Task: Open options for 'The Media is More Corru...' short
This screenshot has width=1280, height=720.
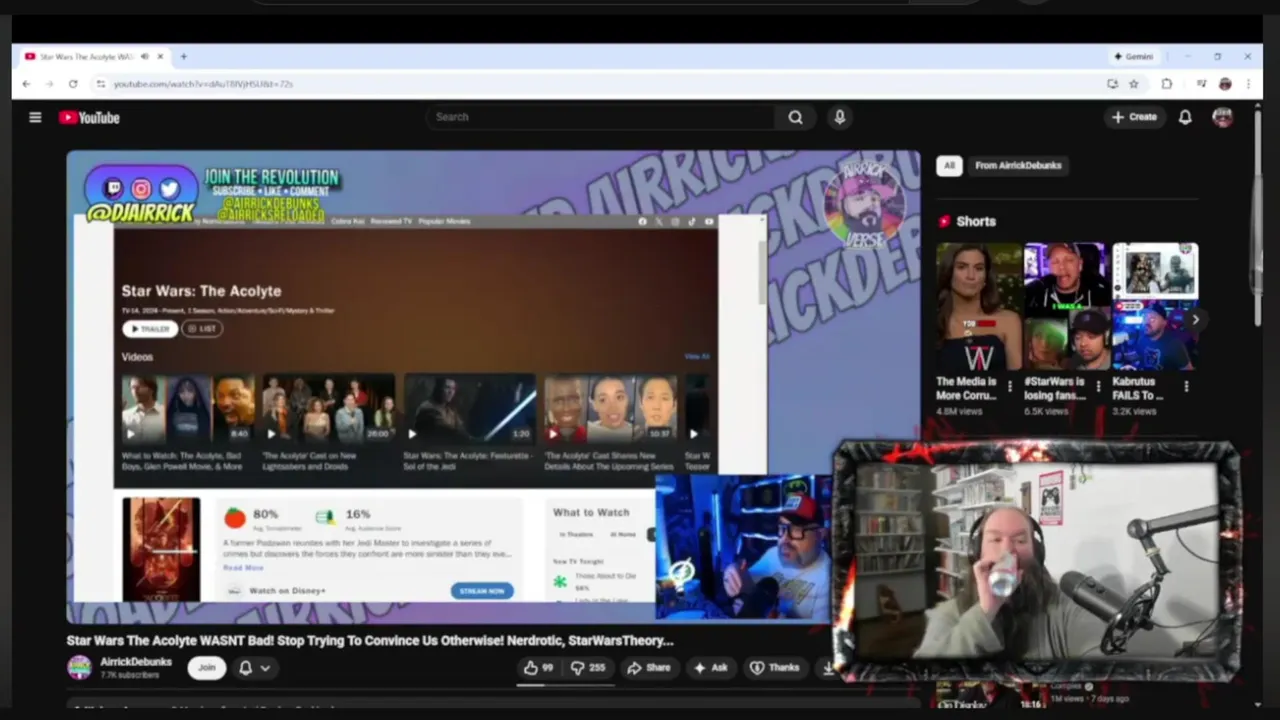Action: click(x=1010, y=386)
